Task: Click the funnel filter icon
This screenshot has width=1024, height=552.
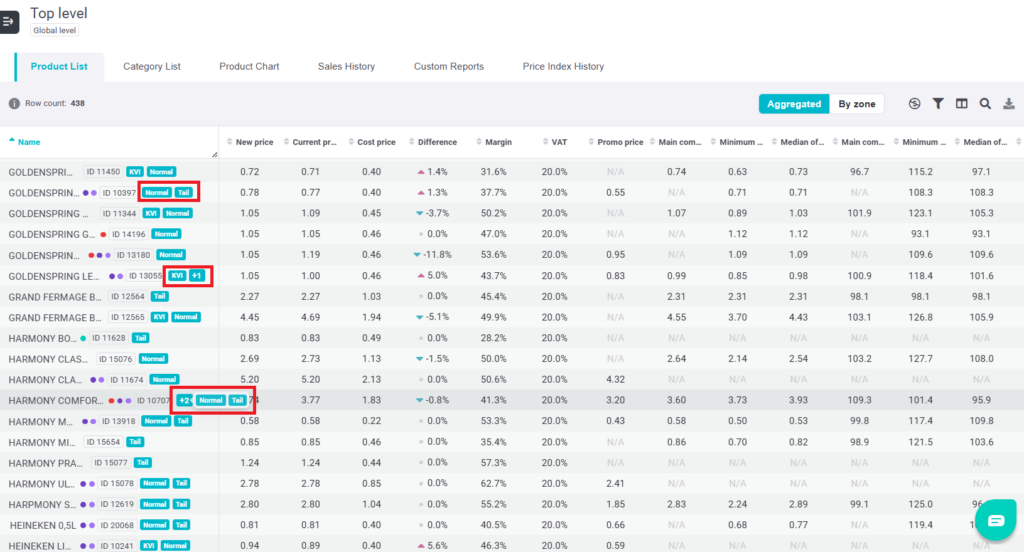Action: [x=938, y=104]
